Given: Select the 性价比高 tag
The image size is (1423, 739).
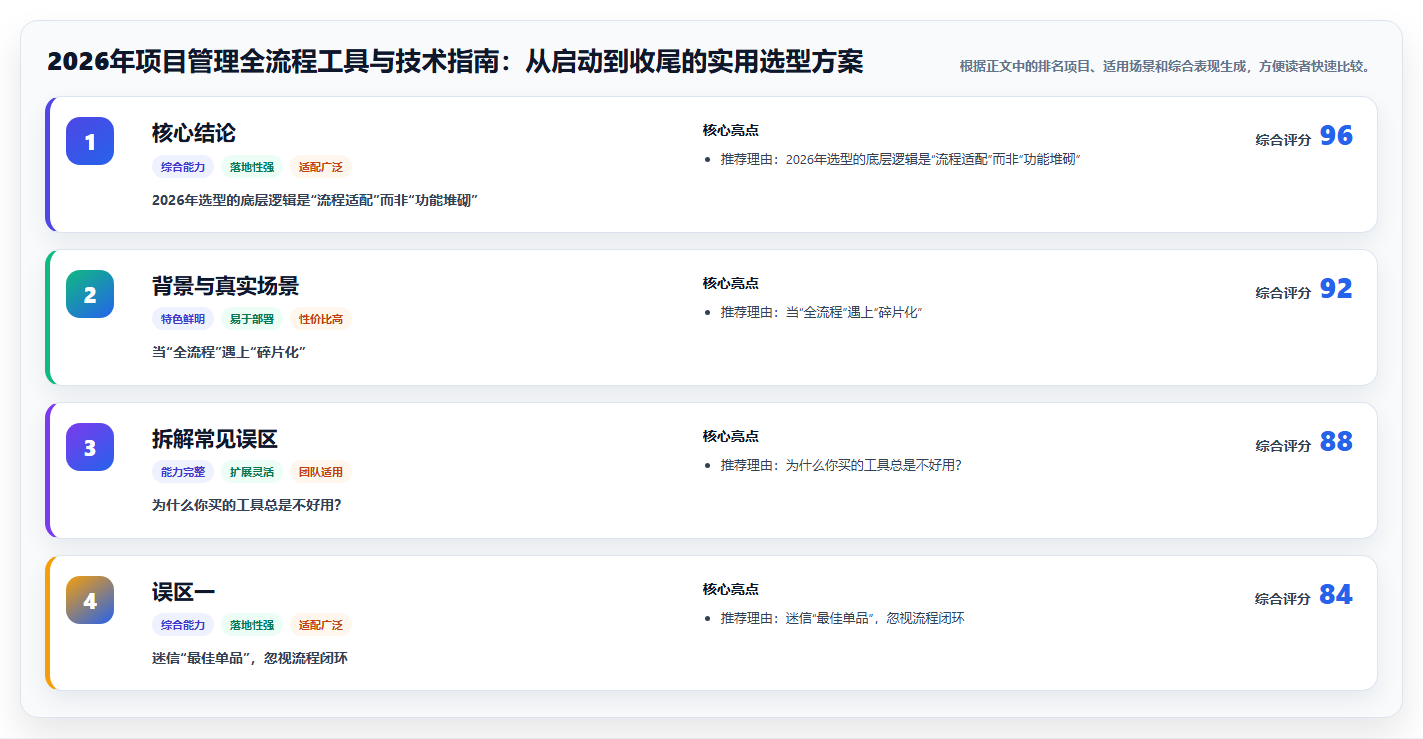Looking at the screenshot, I should point(321,319).
